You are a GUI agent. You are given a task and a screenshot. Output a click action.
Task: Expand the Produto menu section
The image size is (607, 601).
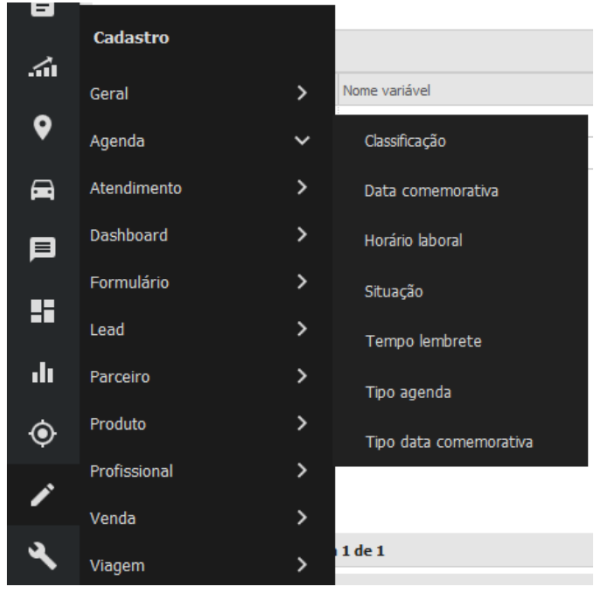coord(200,424)
